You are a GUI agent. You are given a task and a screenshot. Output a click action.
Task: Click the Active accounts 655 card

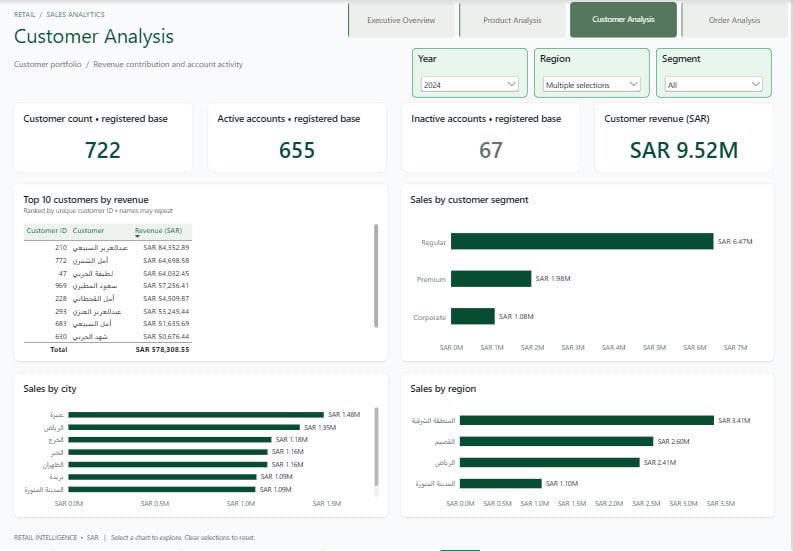pos(297,138)
